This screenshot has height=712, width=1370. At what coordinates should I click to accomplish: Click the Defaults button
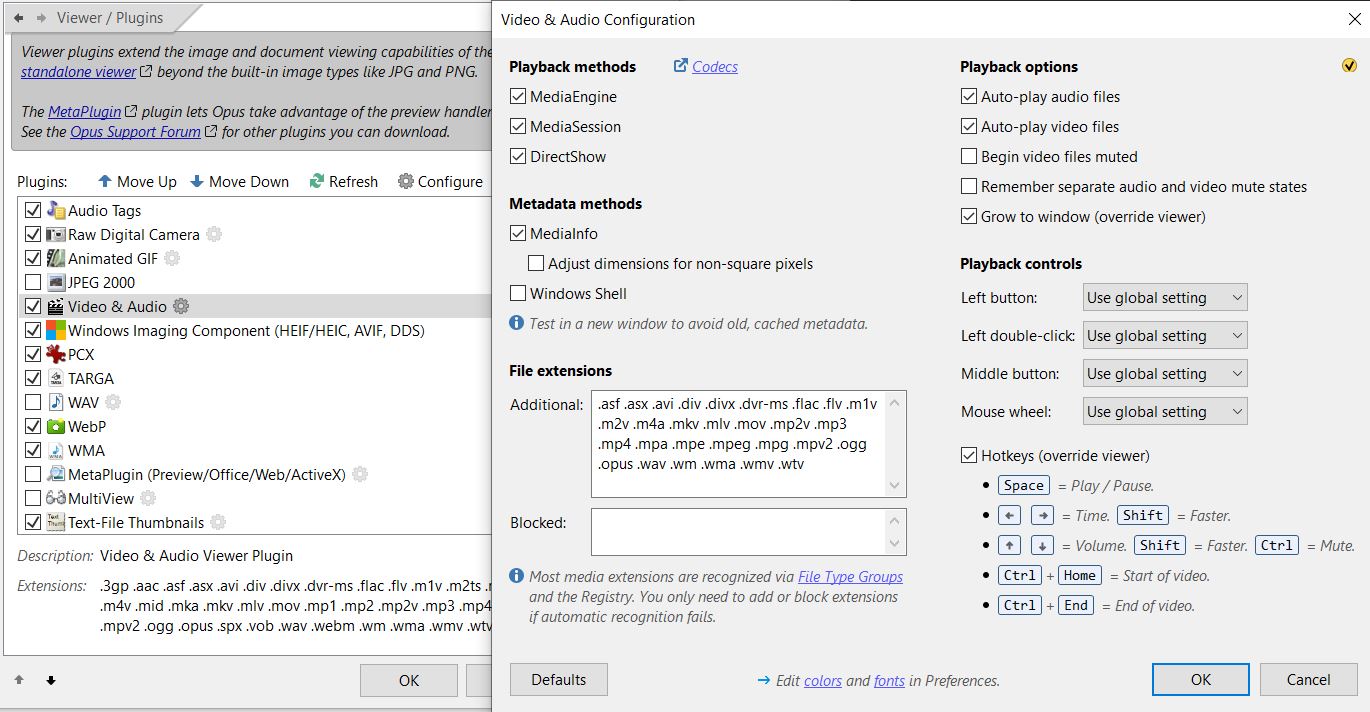(x=559, y=680)
